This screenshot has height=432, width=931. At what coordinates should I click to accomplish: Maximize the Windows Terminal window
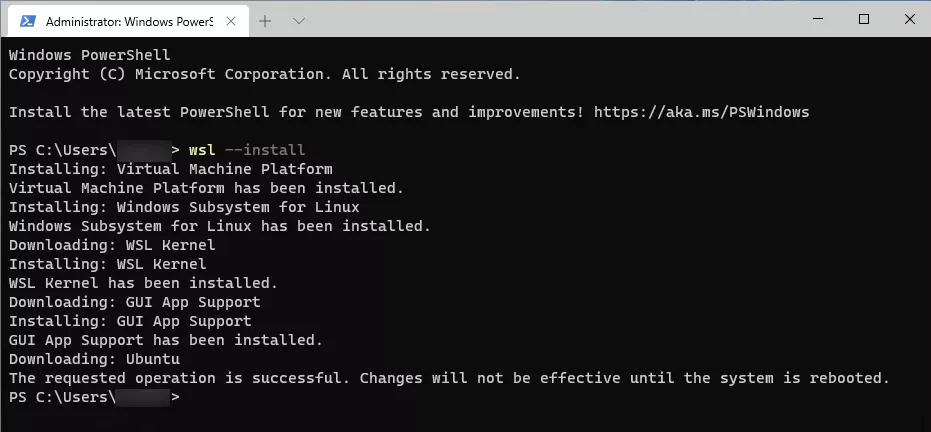[864, 20]
